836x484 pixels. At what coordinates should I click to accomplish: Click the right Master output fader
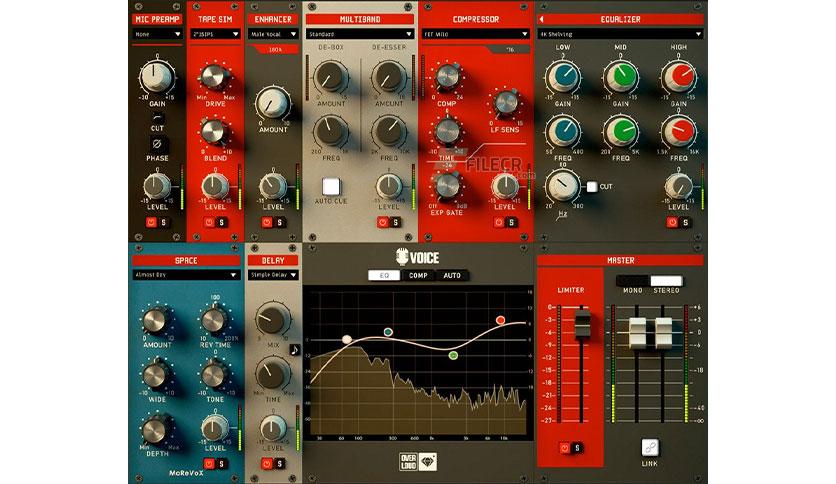[x=663, y=333]
